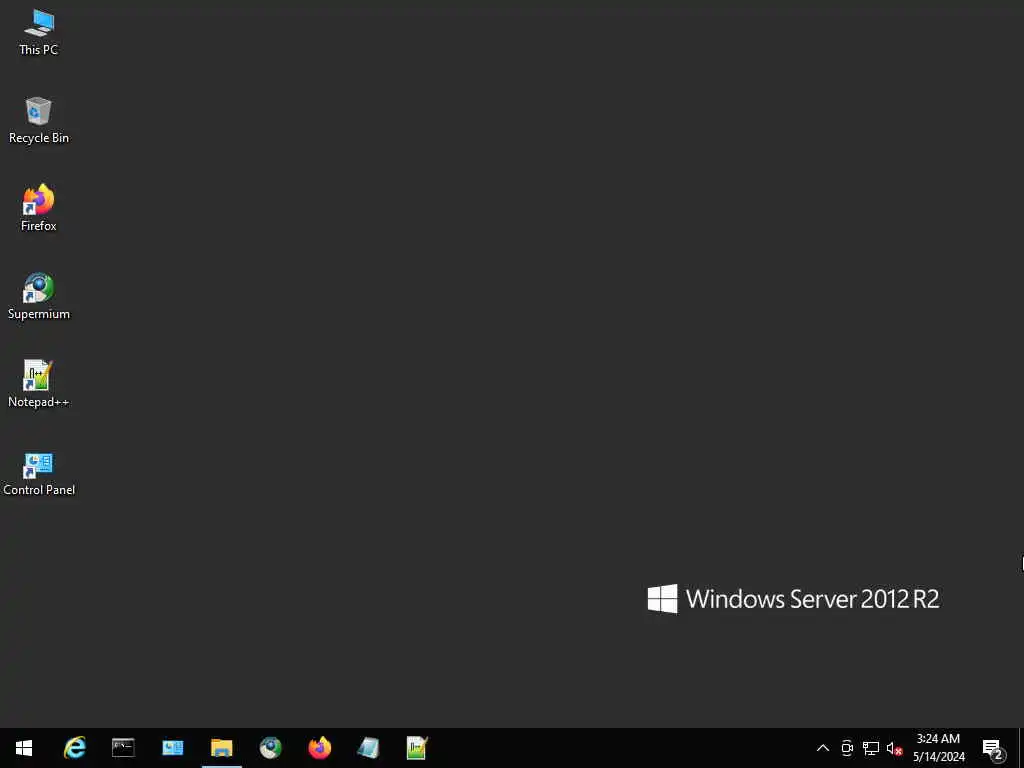Open the blue notebook app on the taskbar
1024x768 pixels.
pos(368,748)
